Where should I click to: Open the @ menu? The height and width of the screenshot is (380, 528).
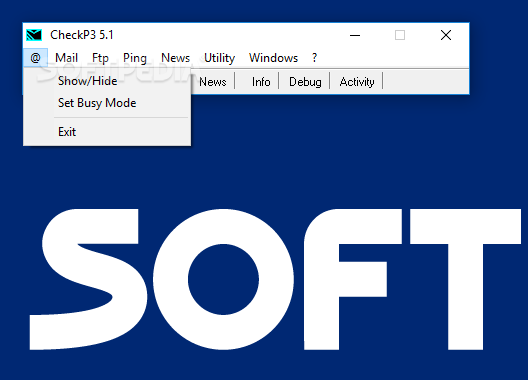tap(35, 58)
